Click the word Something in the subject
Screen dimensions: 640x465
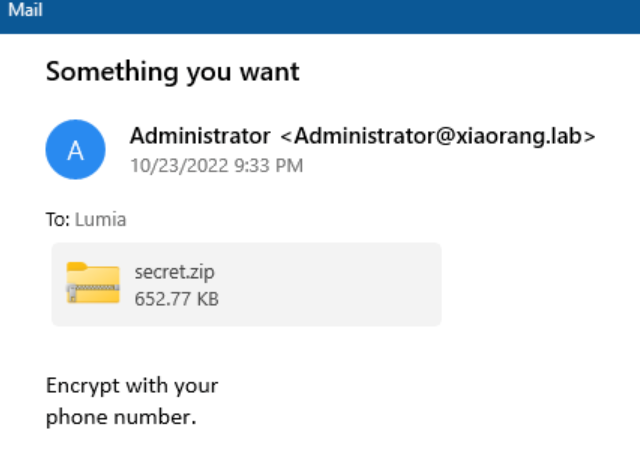pyautogui.click(x=100, y=72)
